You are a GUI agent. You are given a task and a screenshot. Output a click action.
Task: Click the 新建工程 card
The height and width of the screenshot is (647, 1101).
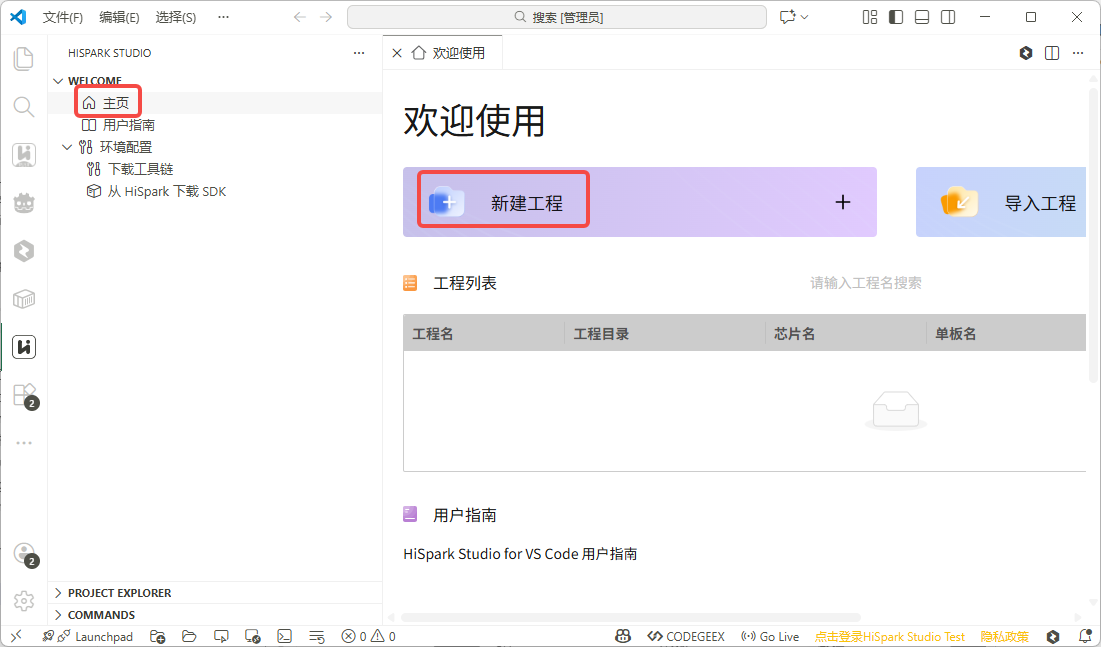pos(640,202)
